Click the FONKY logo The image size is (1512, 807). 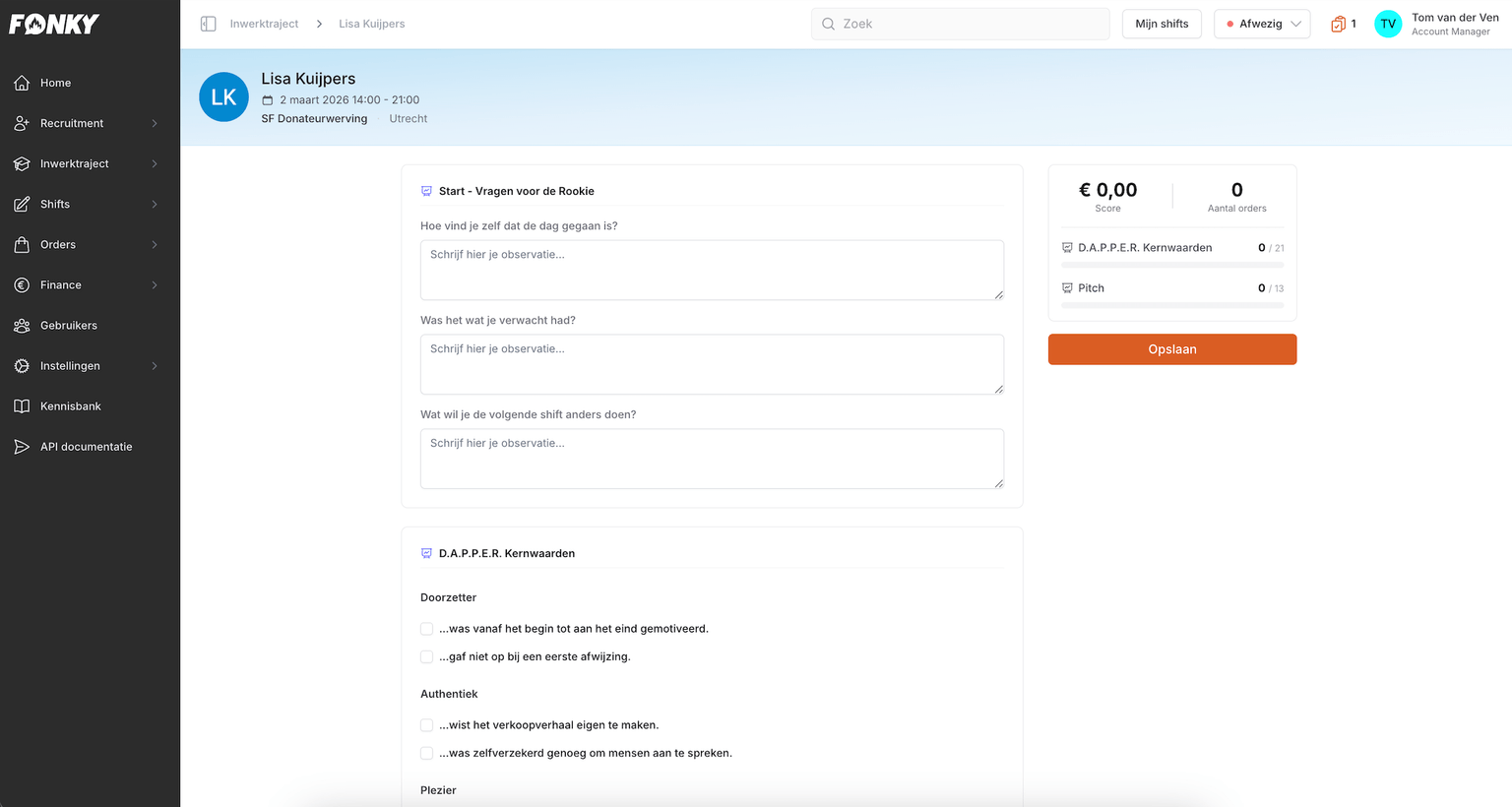click(54, 24)
